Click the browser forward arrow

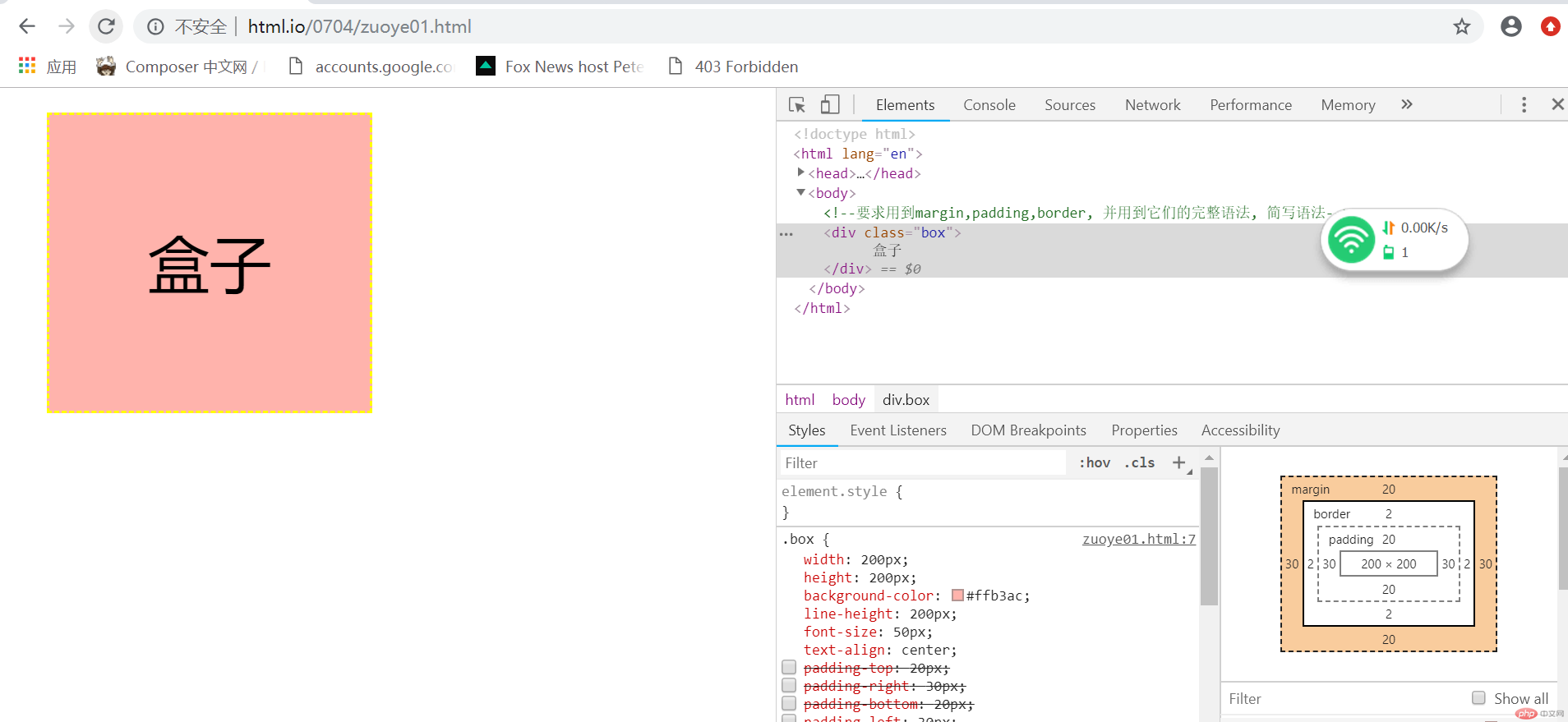click(67, 26)
